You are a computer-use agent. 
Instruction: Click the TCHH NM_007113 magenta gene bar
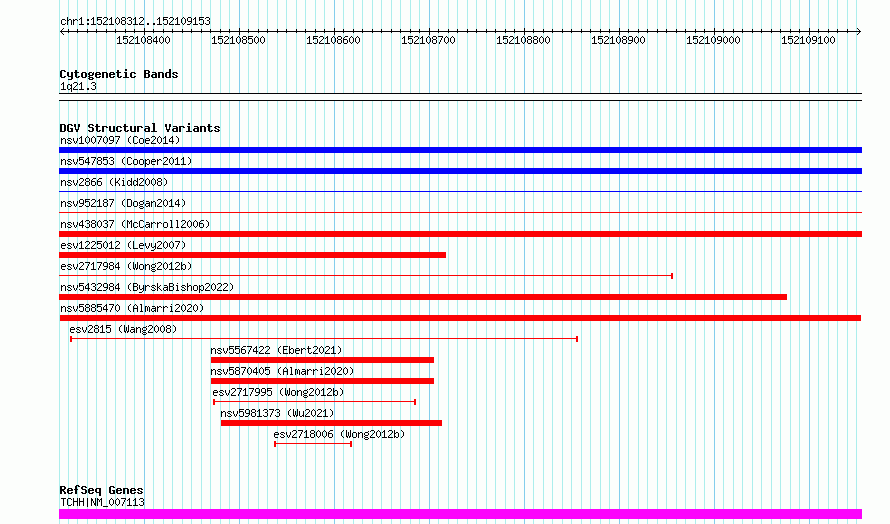[460, 514]
